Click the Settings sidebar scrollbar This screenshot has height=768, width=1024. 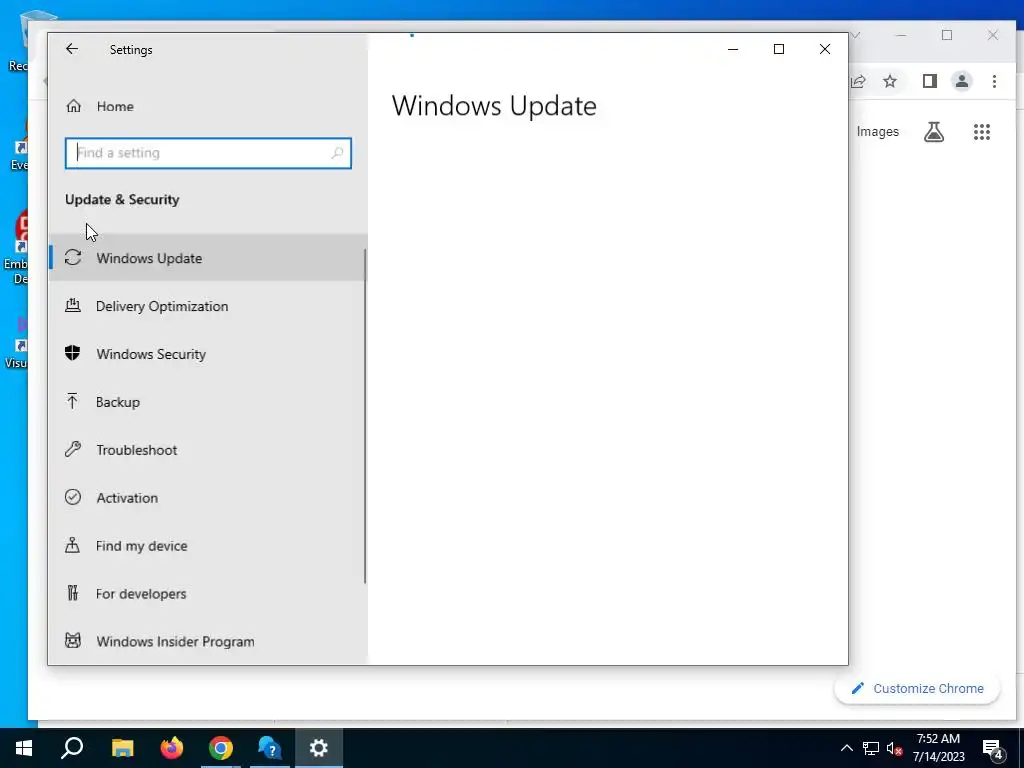click(365, 416)
